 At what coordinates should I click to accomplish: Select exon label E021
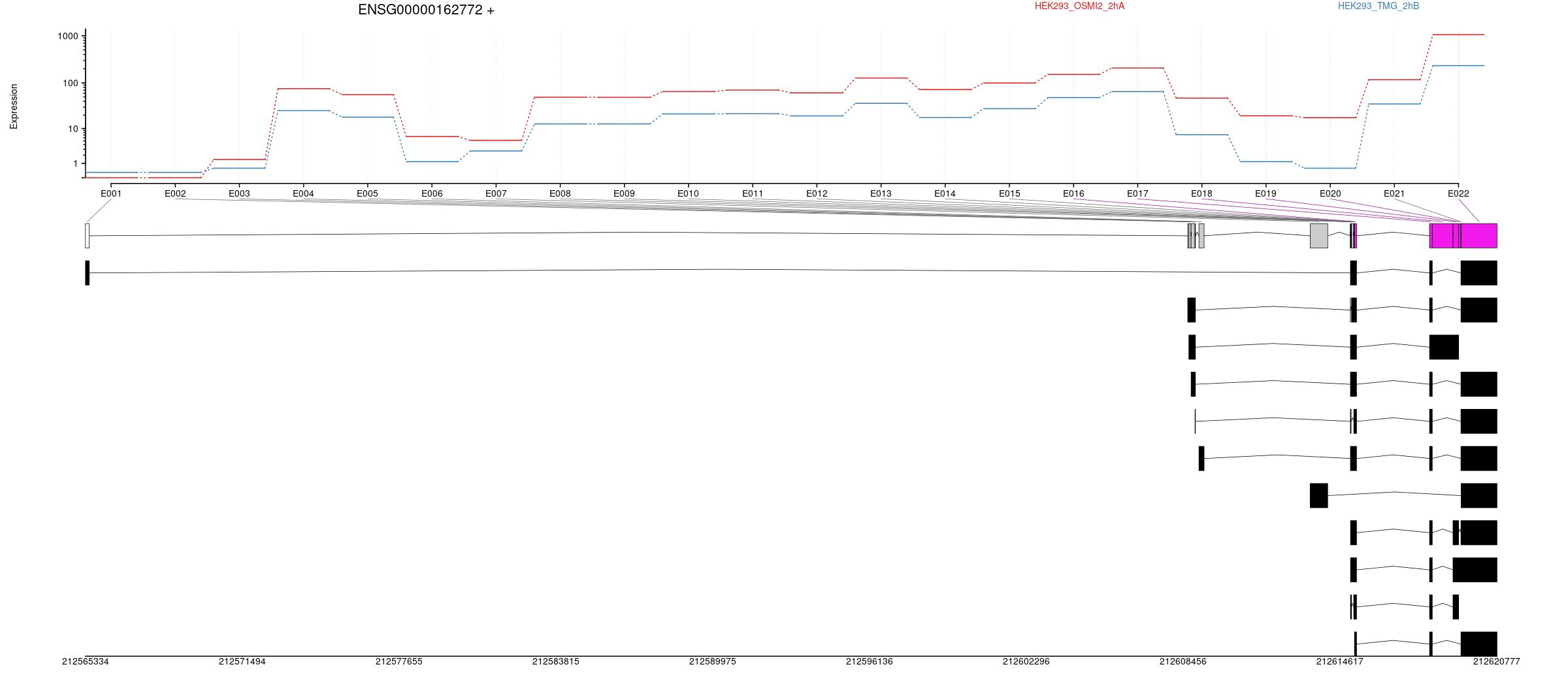coord(1394,193)
